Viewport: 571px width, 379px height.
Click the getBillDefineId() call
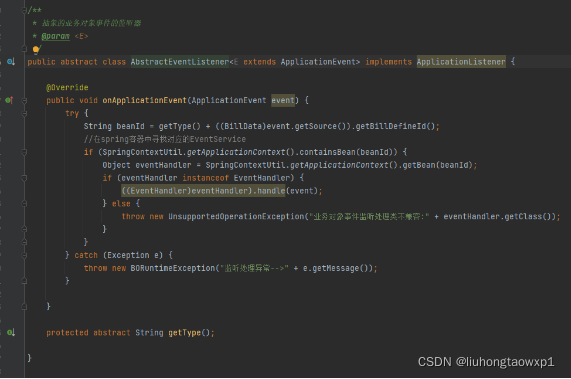(x=395, y=126)
